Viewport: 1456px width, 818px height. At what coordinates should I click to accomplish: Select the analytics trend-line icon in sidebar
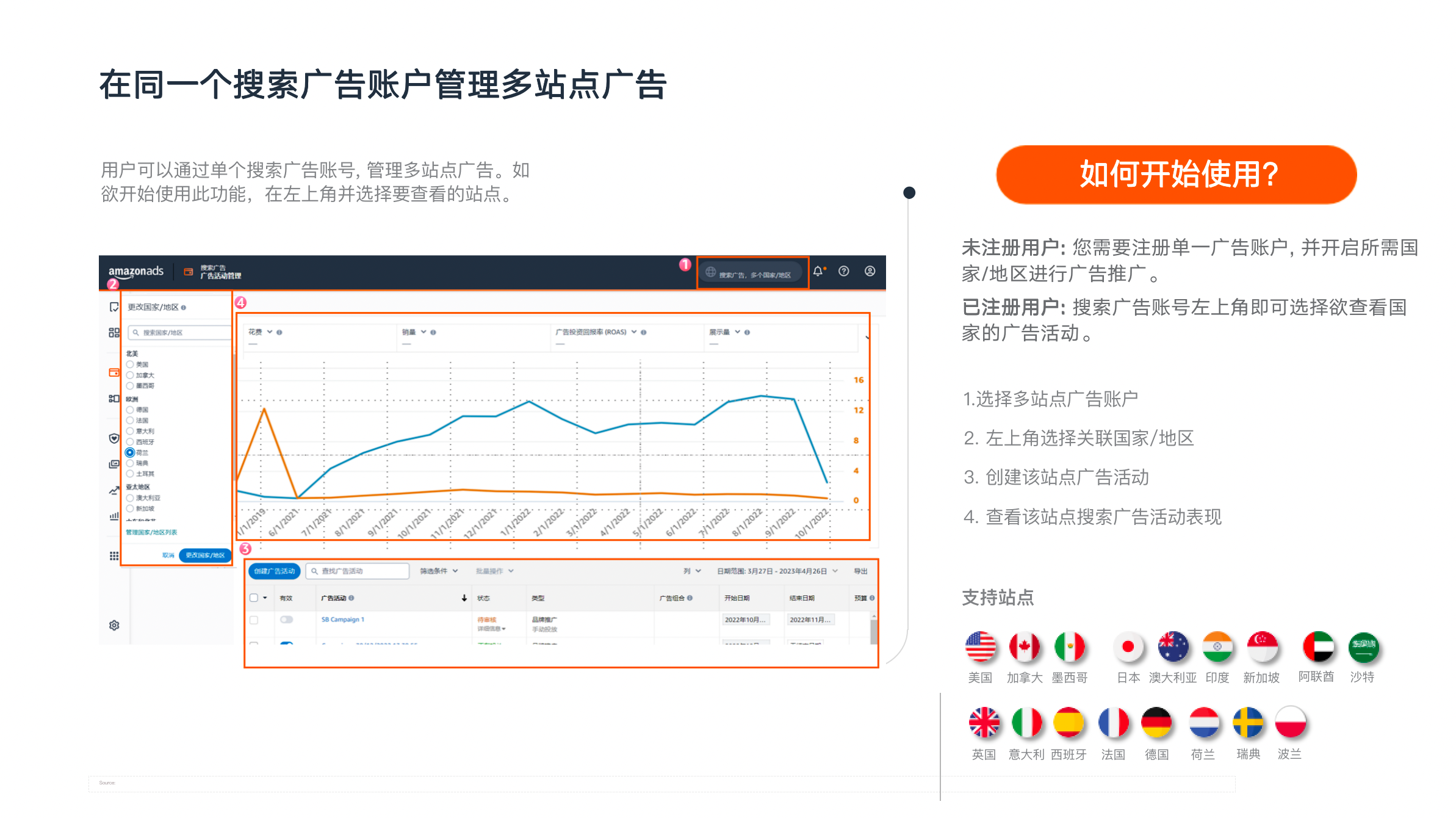[x=114, y=490]
